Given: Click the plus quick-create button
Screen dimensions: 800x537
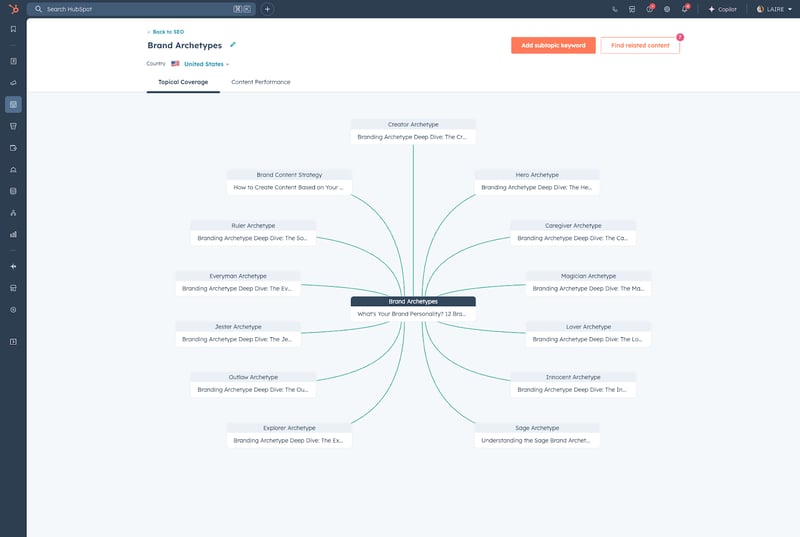Looking at the screenshot, I should pos(267,9).
